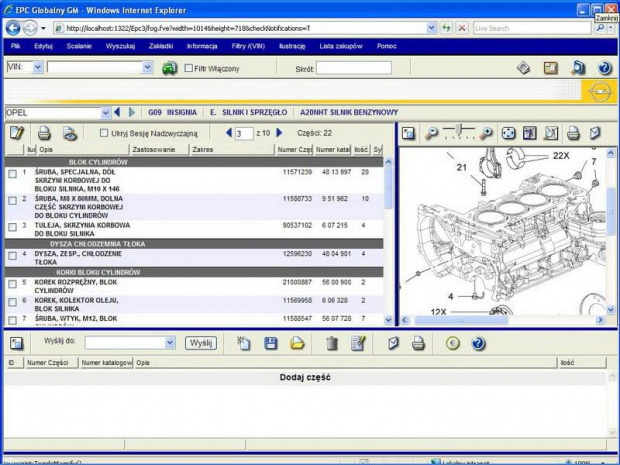Viewport: 620px width, 465px height.
Task: Open the Plik menu
Action: [x=15, y=46]
